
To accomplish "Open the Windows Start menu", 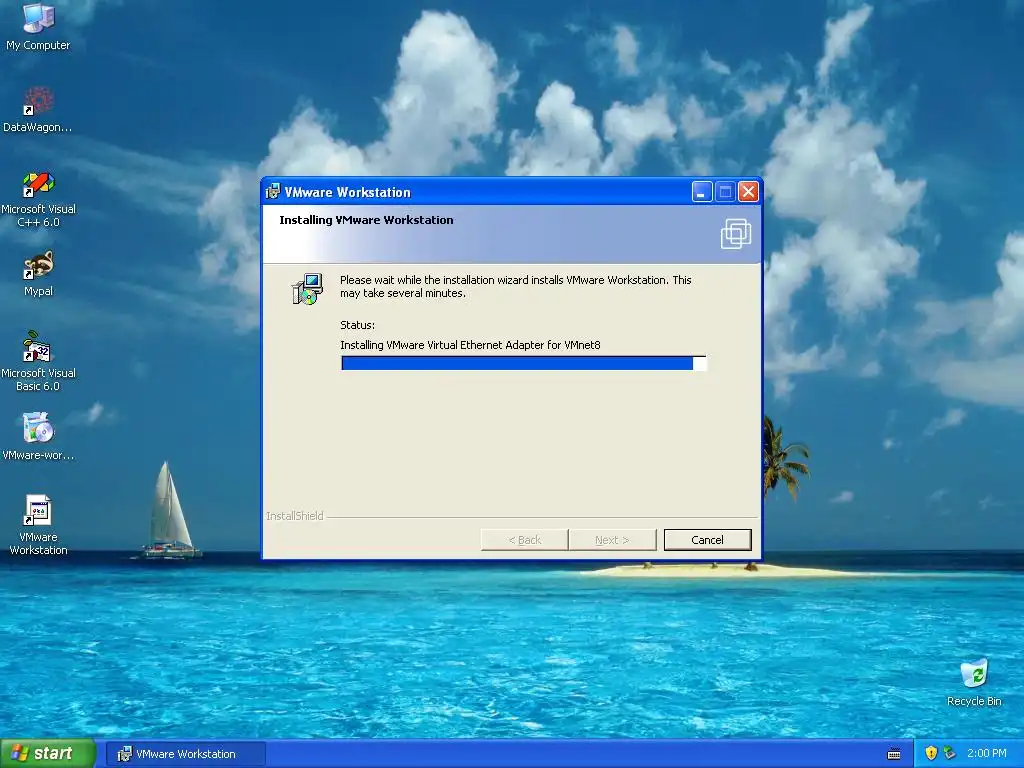I will click(48, 754).
